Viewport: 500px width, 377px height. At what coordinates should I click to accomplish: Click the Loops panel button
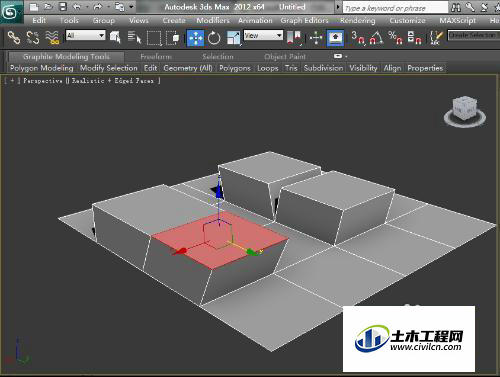(x=267, y=68)
